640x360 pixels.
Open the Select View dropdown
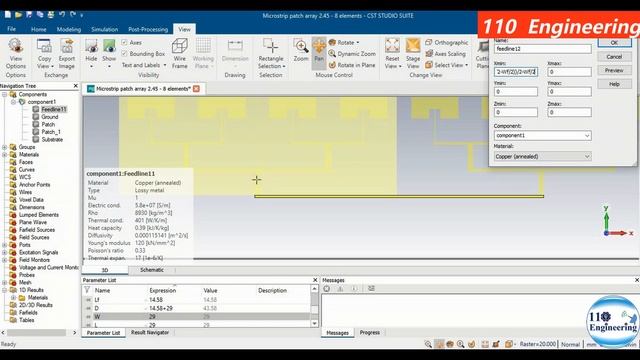pyautogui.click(x=447, y=65)
